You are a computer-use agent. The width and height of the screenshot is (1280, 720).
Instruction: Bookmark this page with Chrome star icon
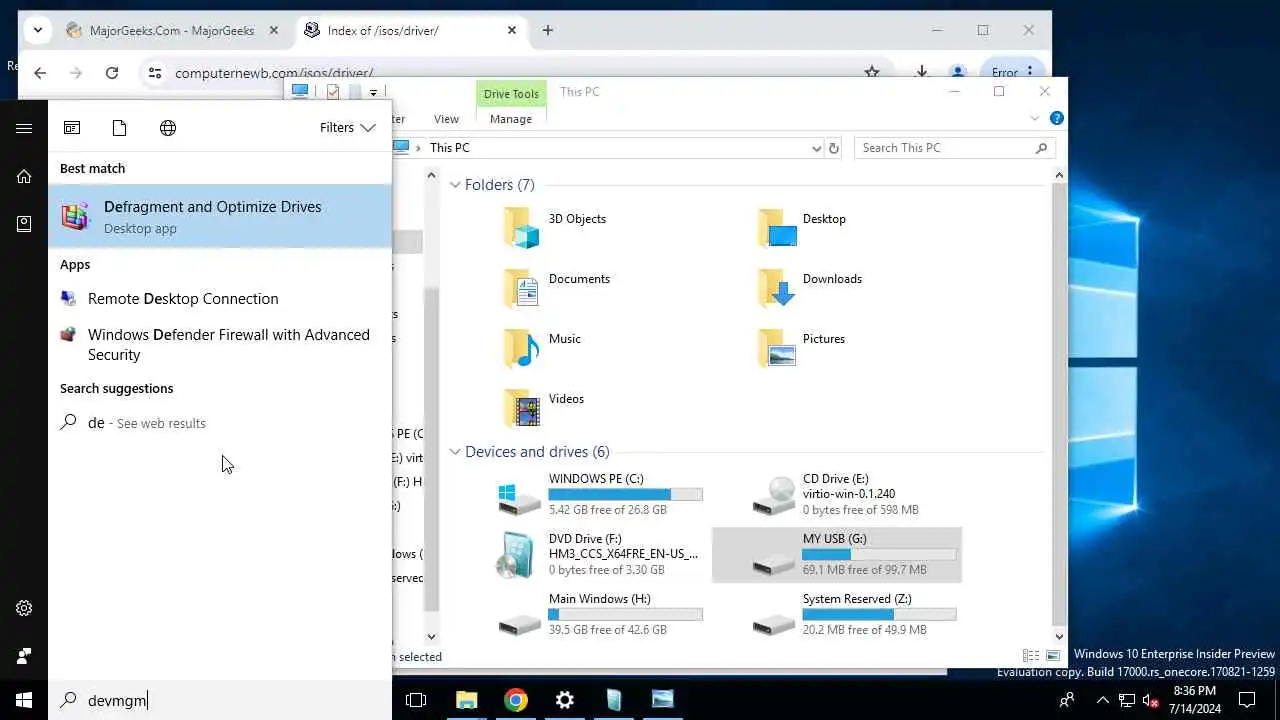872,72
